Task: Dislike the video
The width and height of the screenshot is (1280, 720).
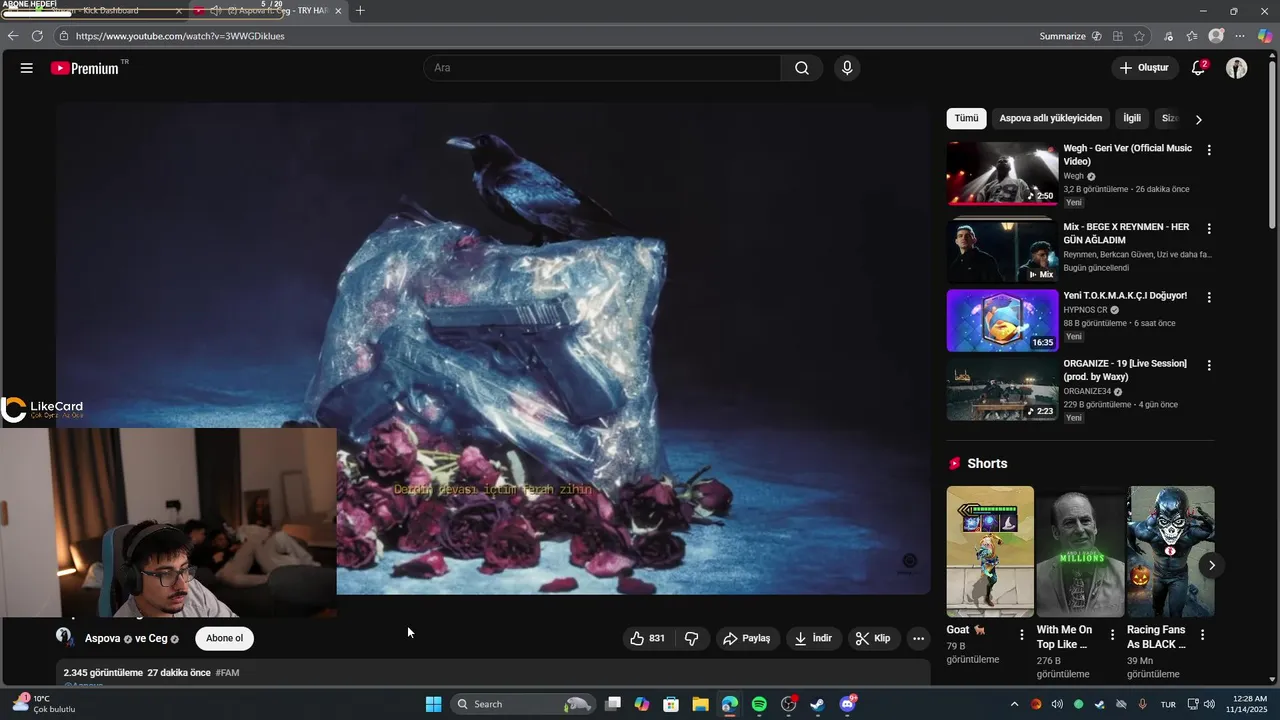Action: click(x=691, y=638)
